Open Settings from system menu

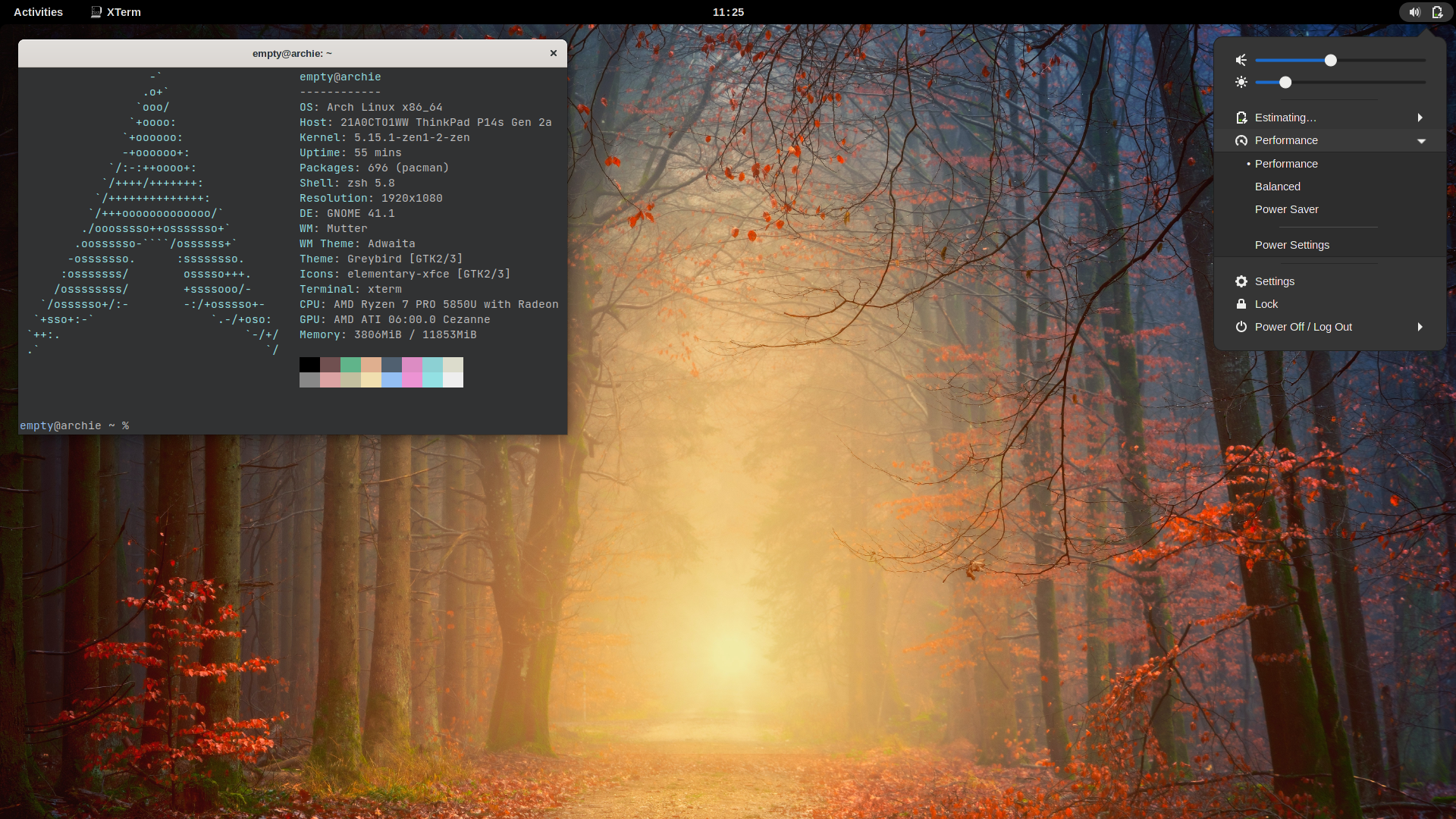click(1330, 281)
